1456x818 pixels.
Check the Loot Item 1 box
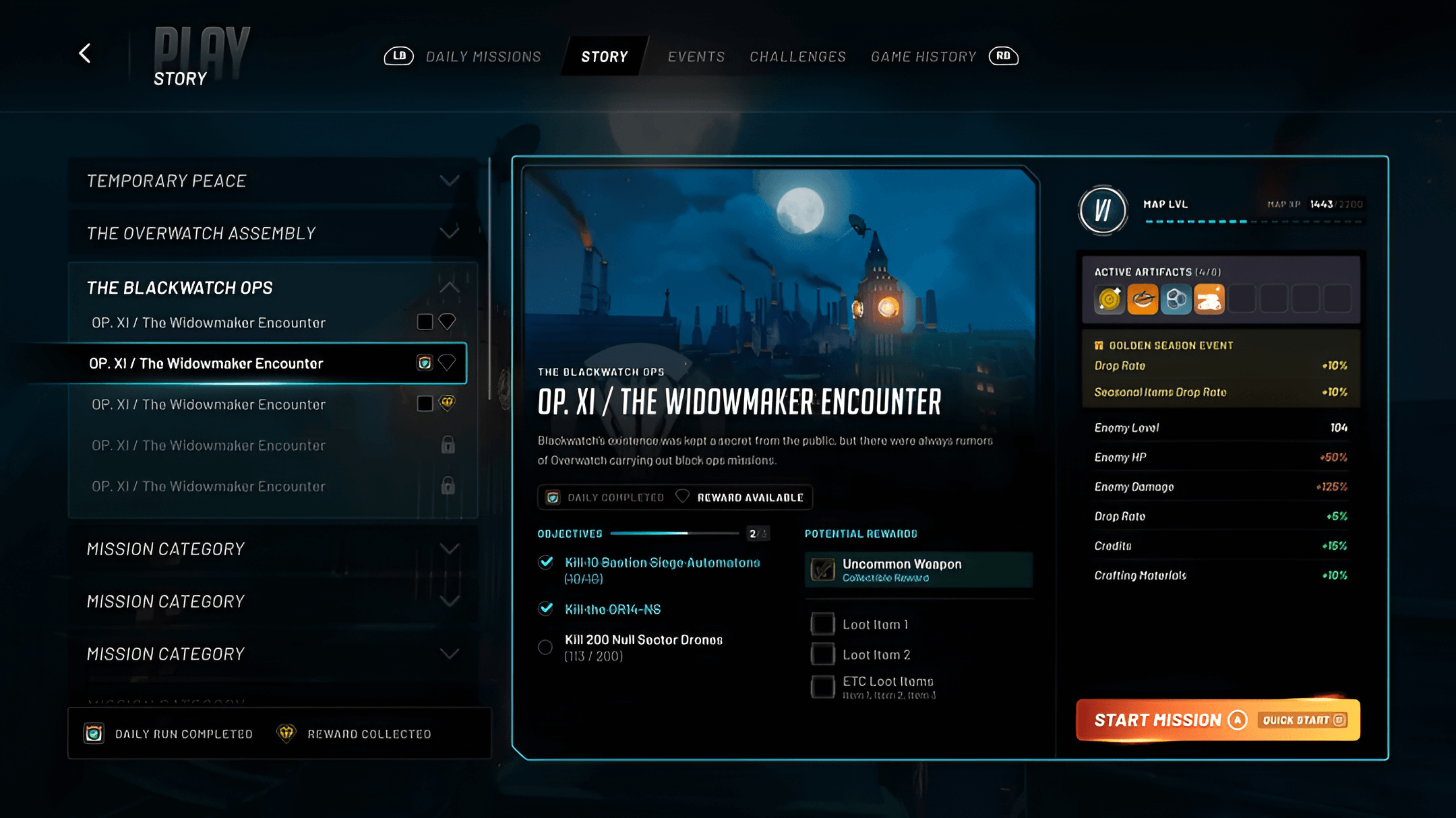pyautogui.click(x=822, y=624)
